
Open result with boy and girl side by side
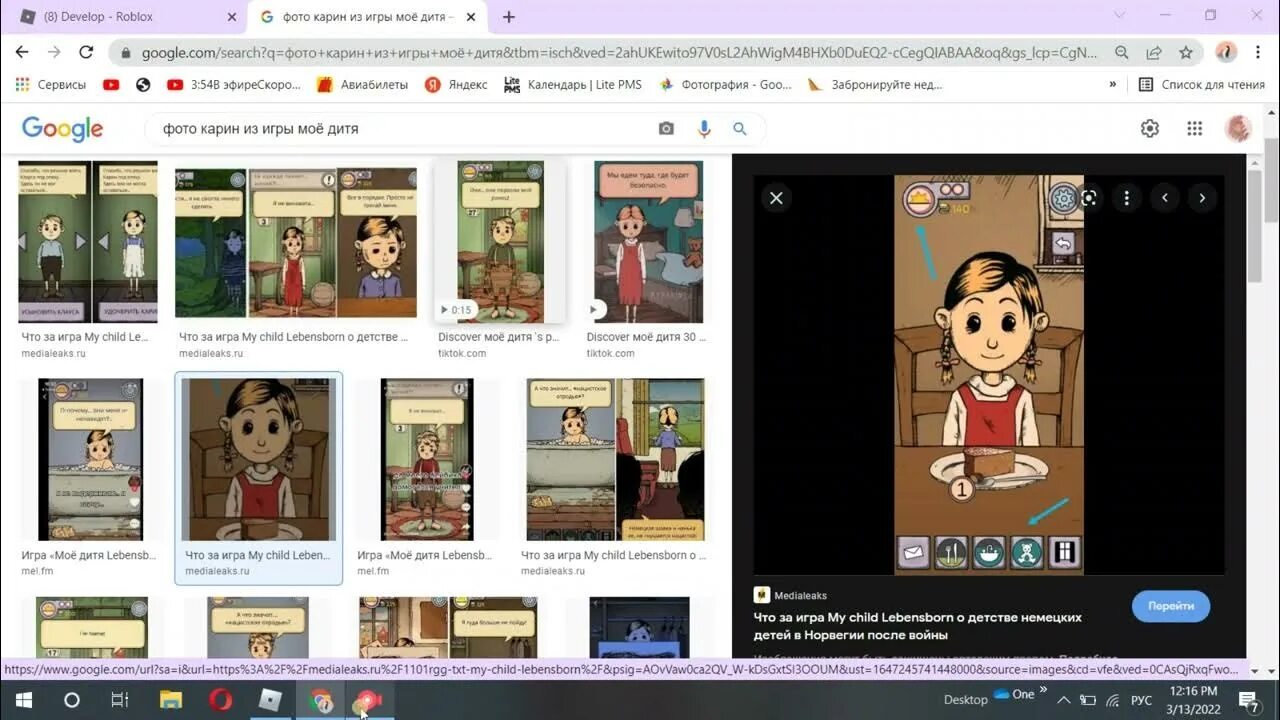[x=89, y=242]
